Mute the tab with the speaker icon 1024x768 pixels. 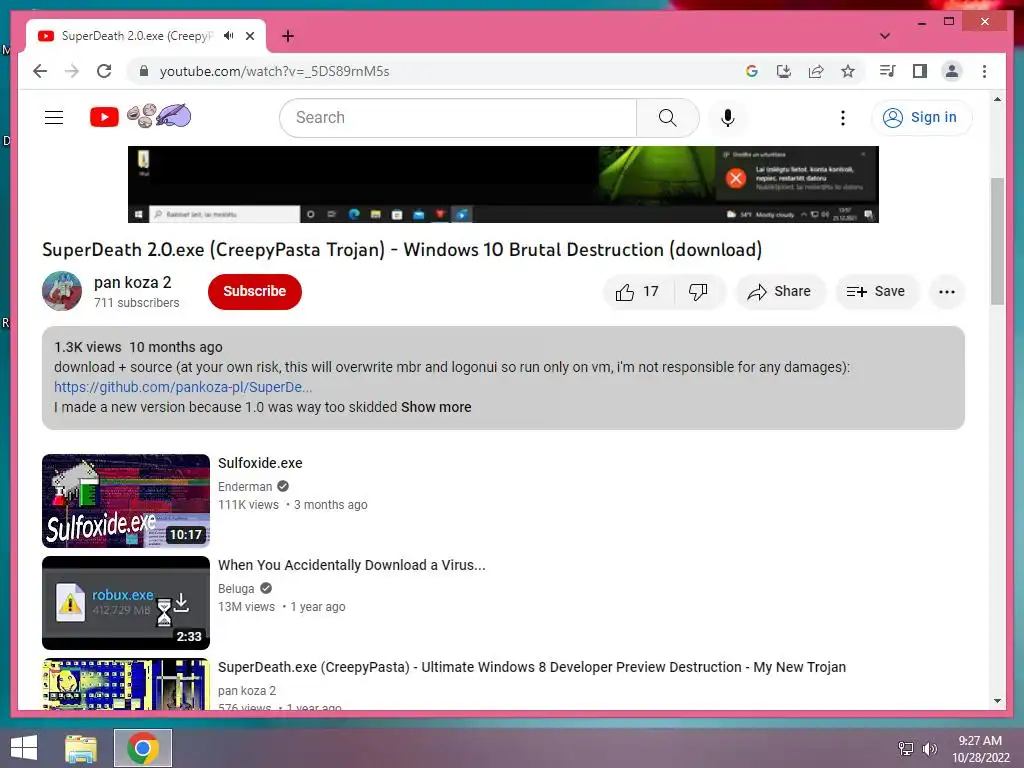point(228,36)
